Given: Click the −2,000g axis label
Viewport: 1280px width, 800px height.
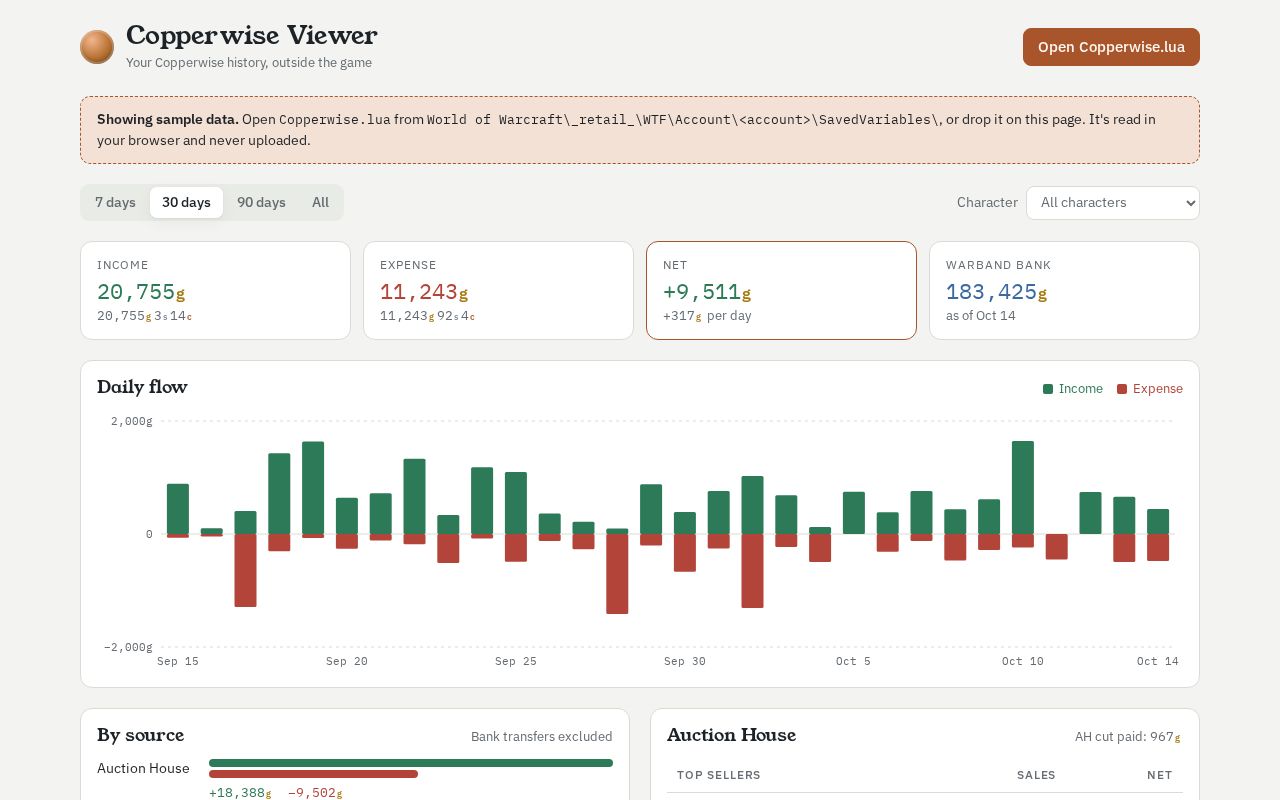Looking at the screenshot, I should [128, 647].
